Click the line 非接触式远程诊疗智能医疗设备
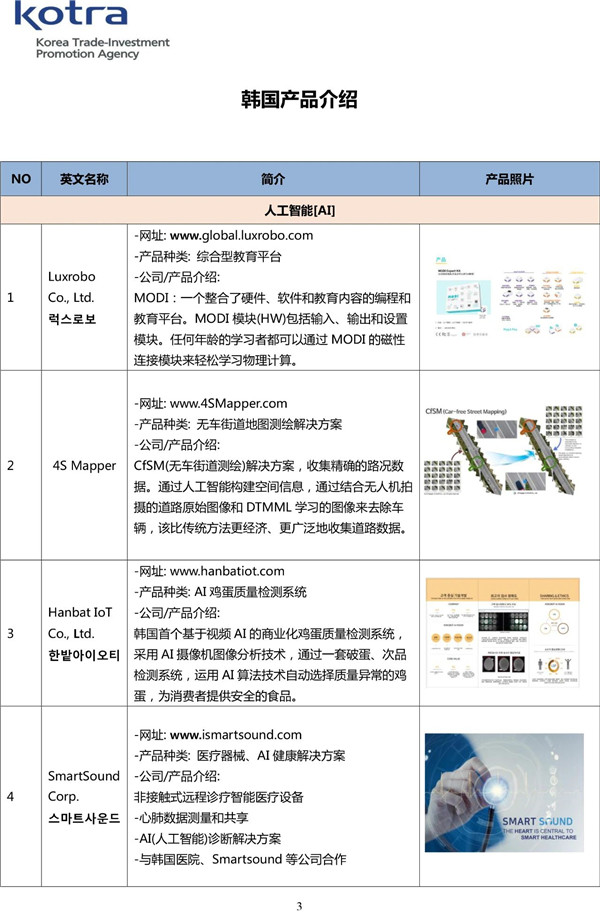The width and height of the screenshot is (600, 916). coord(219,797)
